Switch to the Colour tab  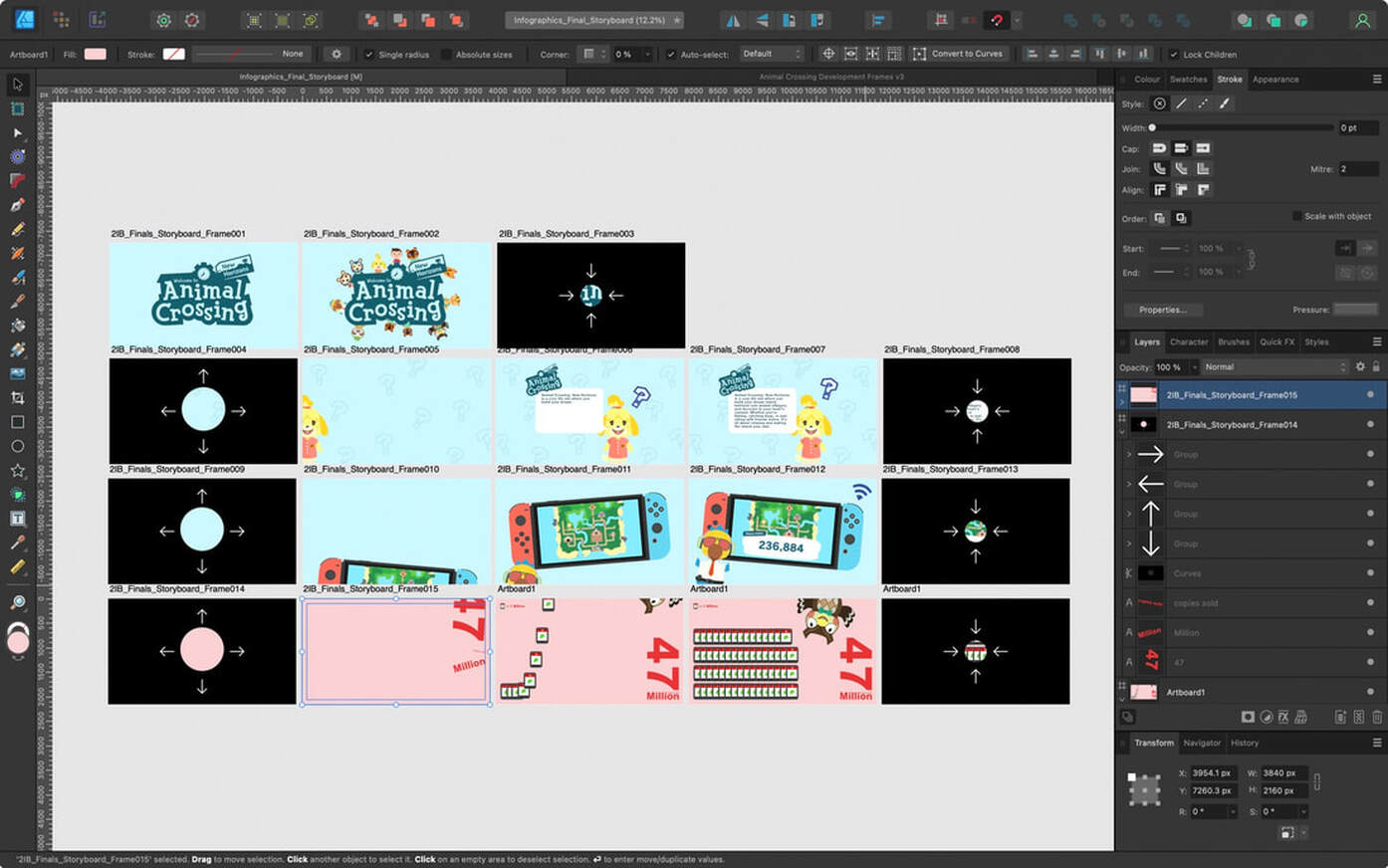[x=1147, y=80]
